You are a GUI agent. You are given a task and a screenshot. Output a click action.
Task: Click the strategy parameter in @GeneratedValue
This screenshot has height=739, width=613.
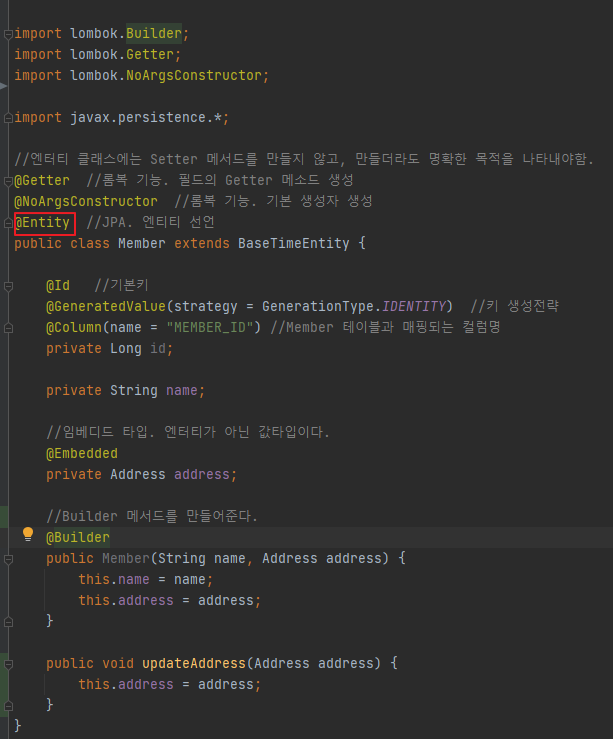click(x=205, y=306)
